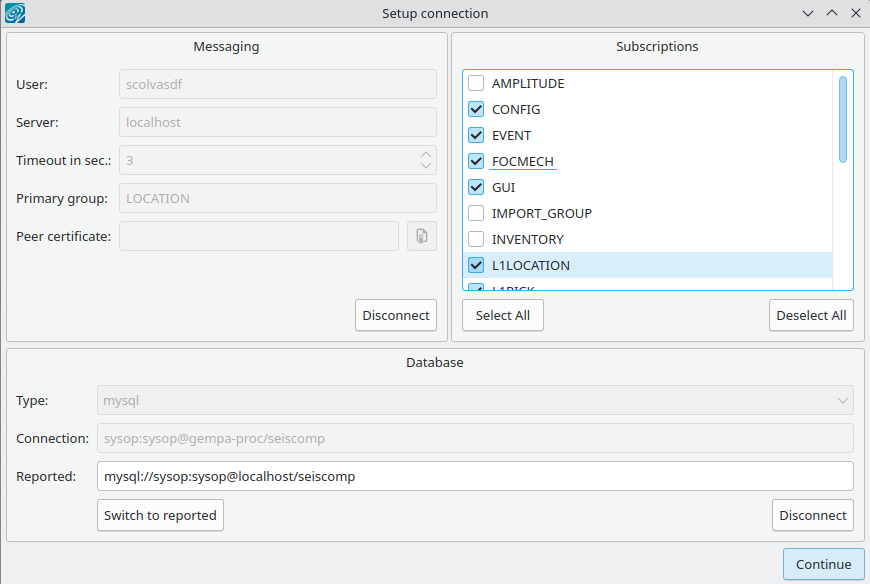The image size is (870, 584).
Task: Click the application icon in title bar
Action: (15, 14)
